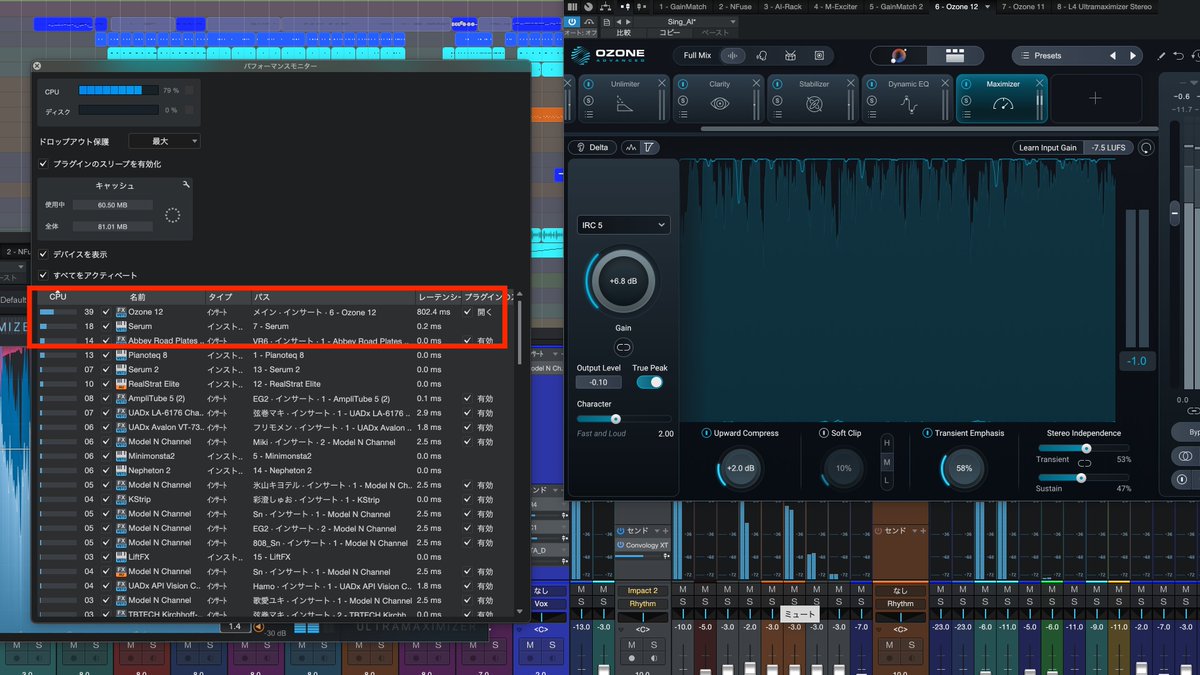Select the Stabilizer module icon
1200x675 pixels.
(x=814, y=103)
